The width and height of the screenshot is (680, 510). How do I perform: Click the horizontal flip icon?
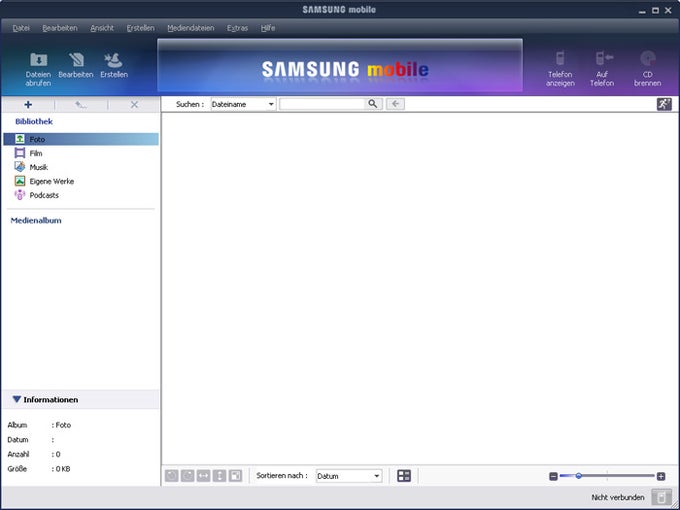203,476
